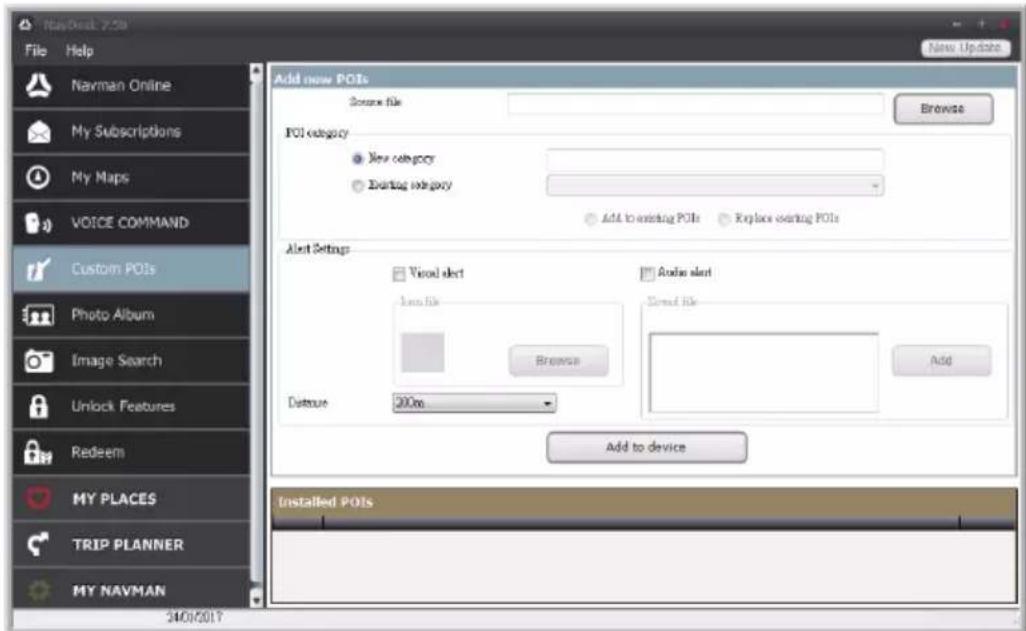Open the File menu

pos(36,50)
